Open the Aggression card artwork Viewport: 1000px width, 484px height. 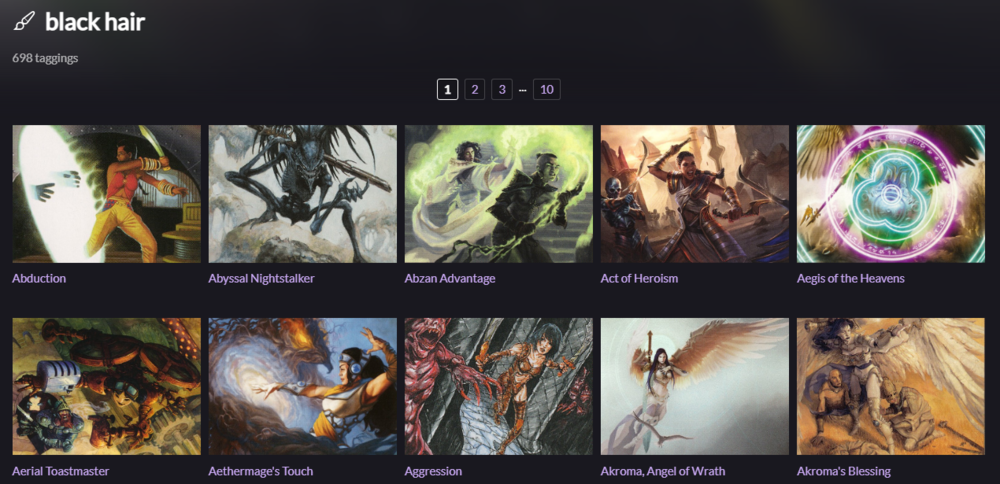click(x=499, y=386)
